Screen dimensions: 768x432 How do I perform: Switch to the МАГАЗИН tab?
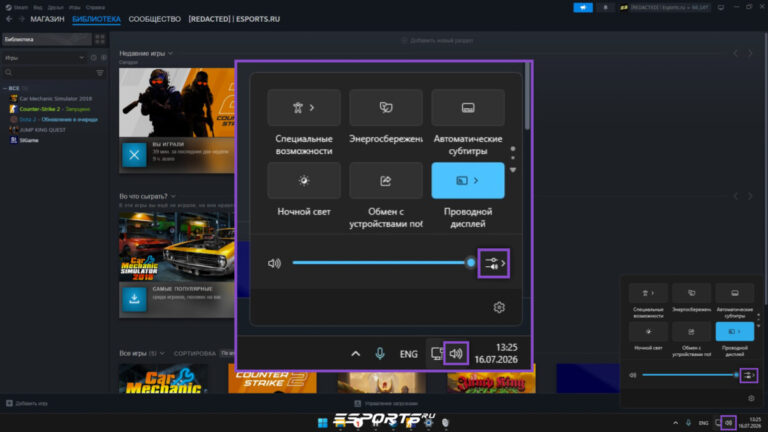point(48,19)
